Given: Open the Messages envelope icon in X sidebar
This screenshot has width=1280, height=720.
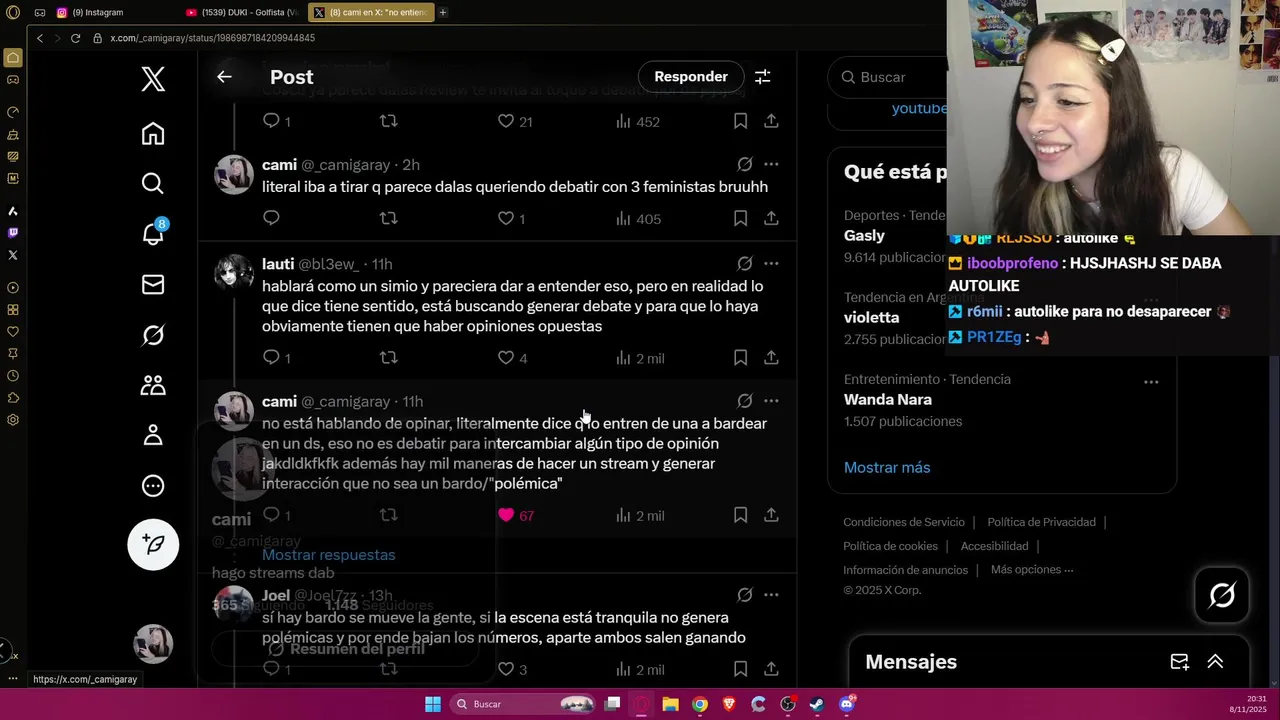Looking at the screenshot, I should click(x=153, y=285).
